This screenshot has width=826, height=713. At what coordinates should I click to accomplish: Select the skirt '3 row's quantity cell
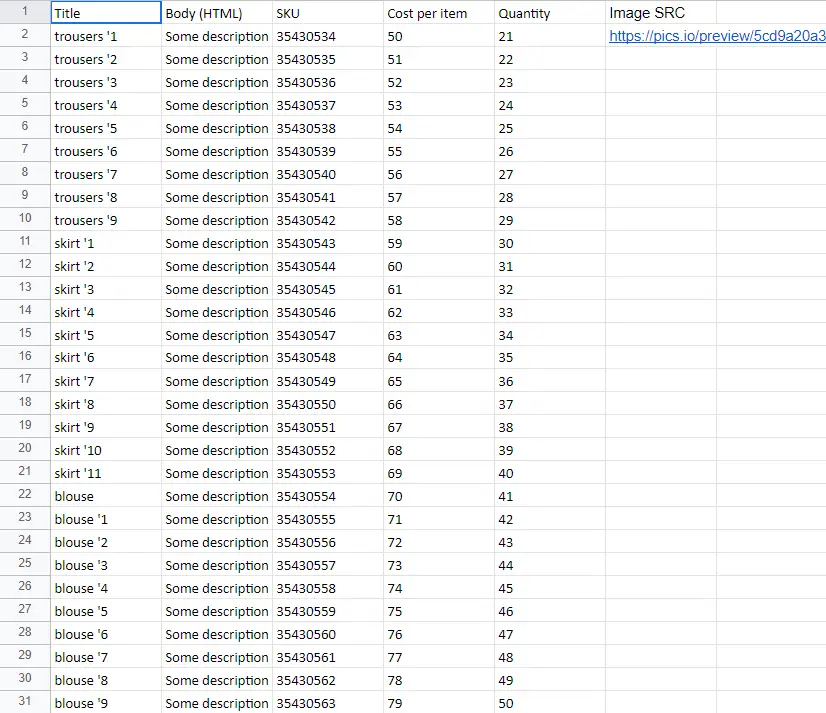pyautogui.click(x=550, y=289)
